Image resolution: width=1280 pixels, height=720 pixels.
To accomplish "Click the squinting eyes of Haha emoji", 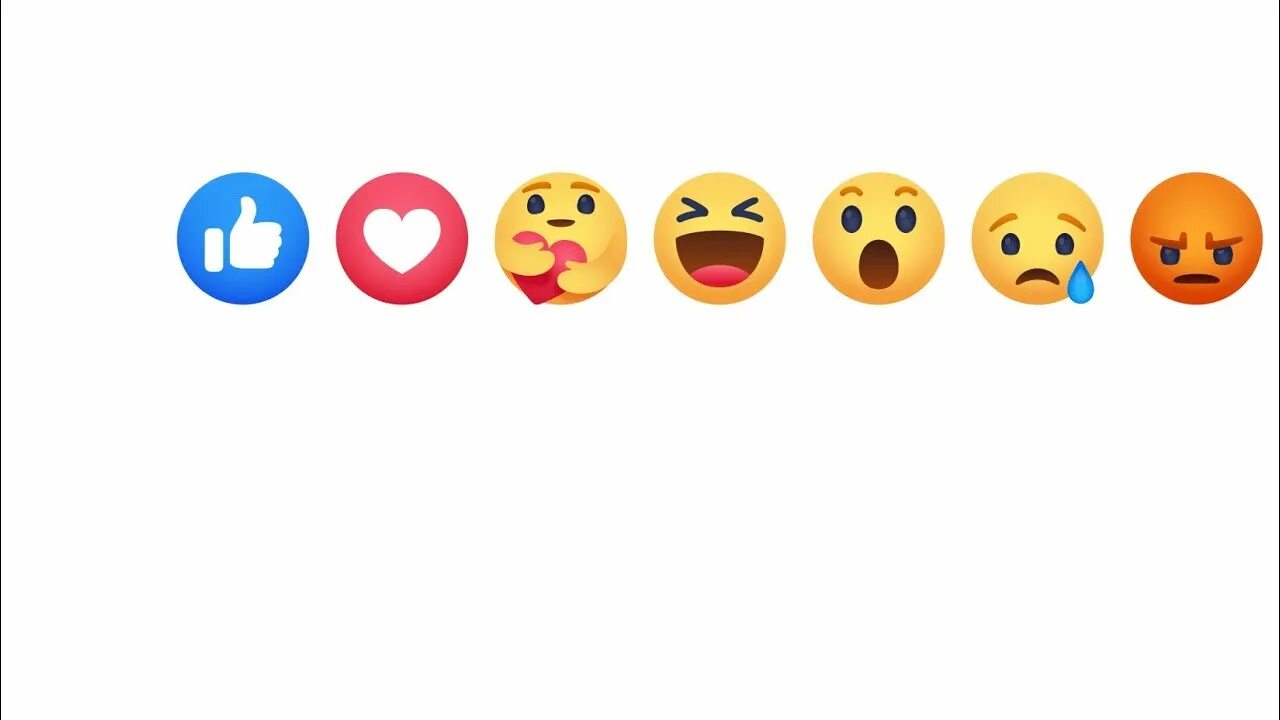I will [720, 211].
